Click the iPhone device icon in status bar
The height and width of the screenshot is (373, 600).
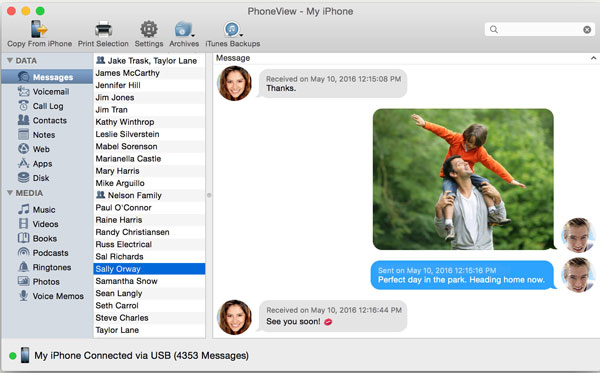coord(25,355)
